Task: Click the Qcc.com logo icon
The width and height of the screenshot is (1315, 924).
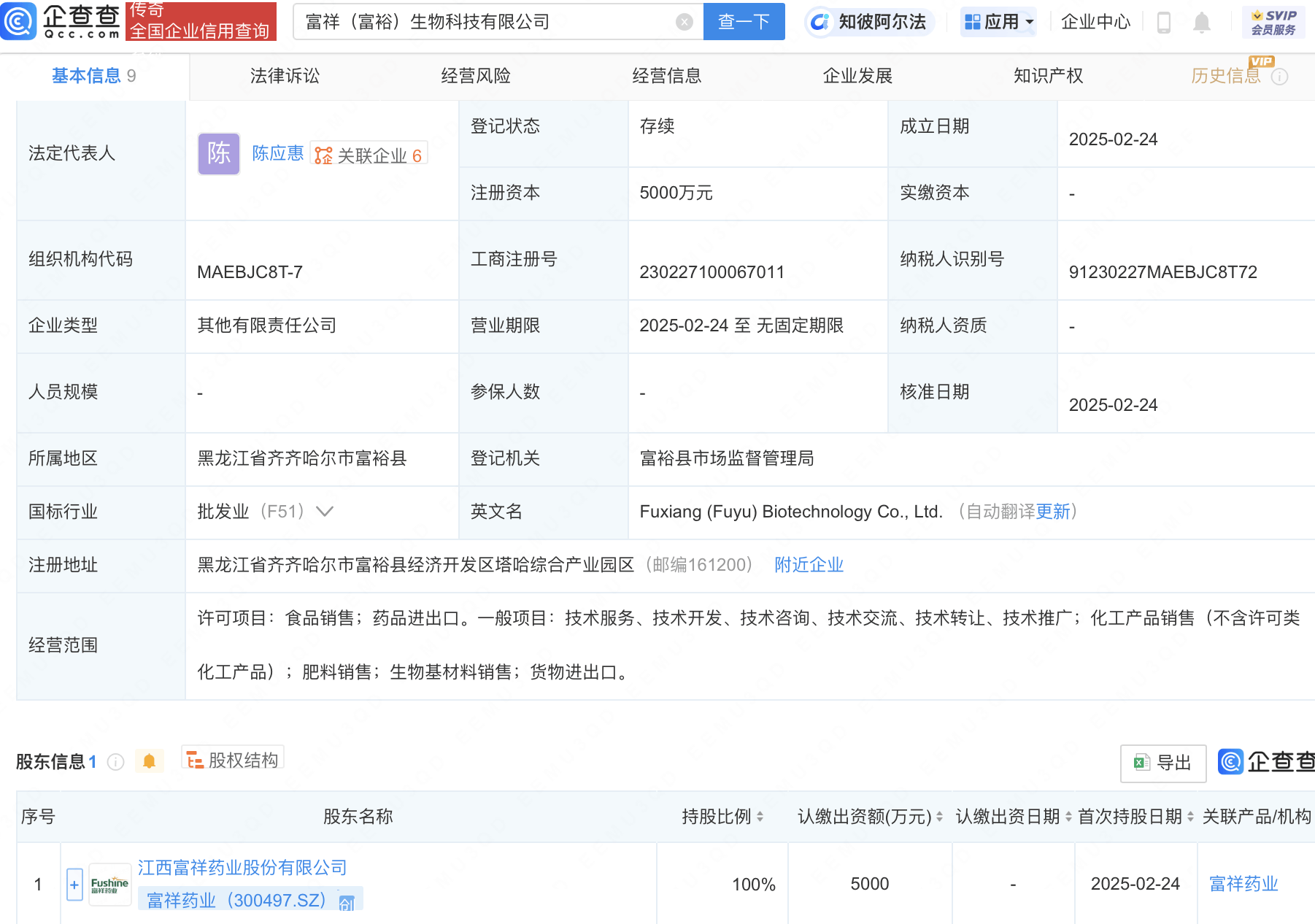Action: pos(18,21)
